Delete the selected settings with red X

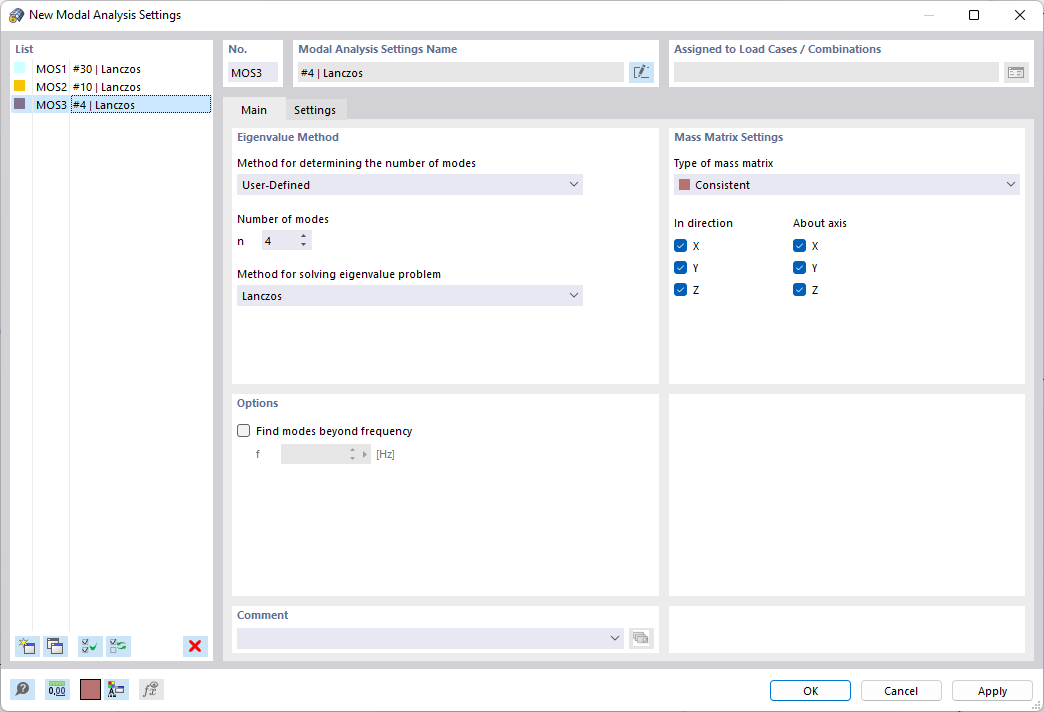(195, 646)
